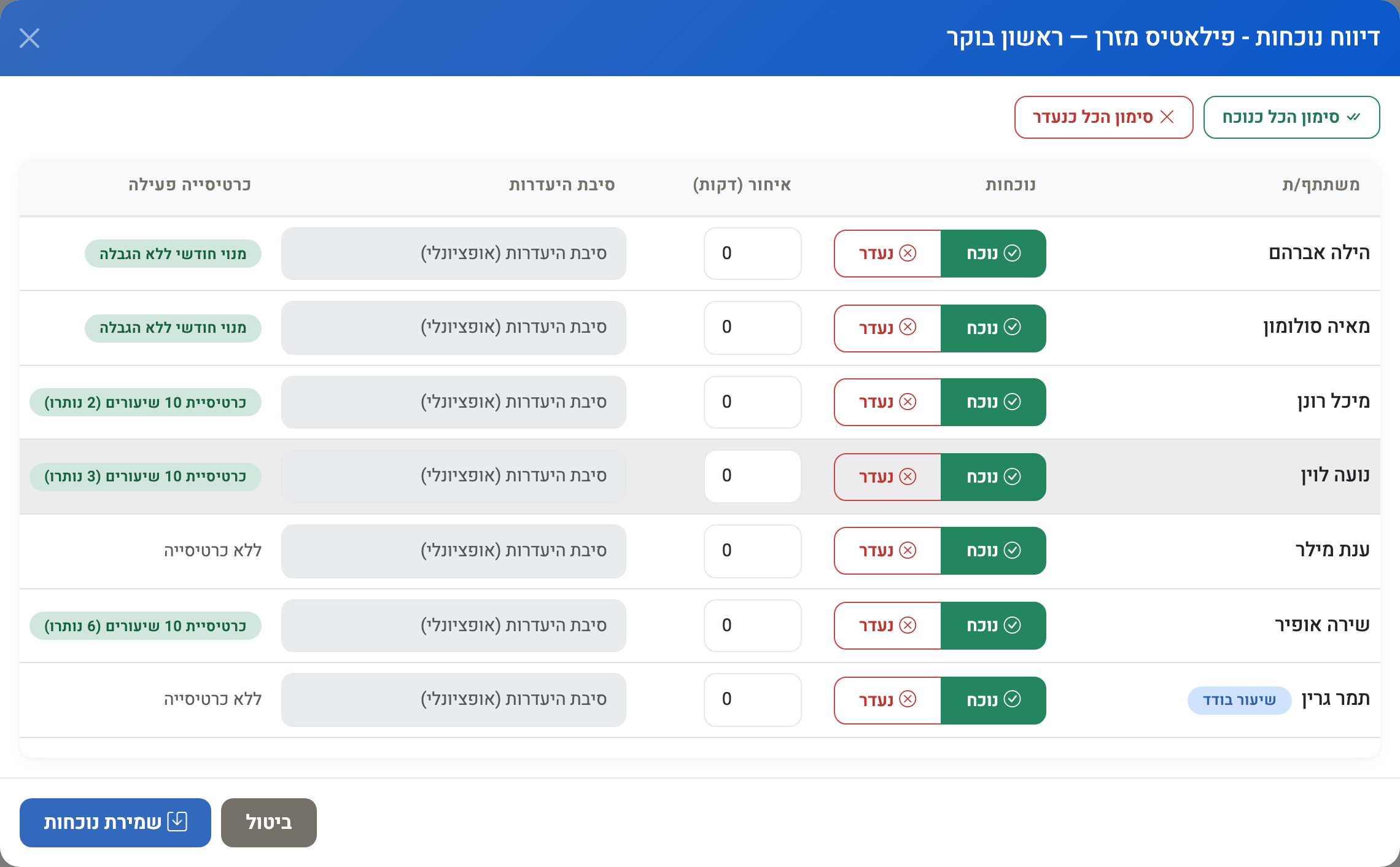
Task: Mark מאיה סולומון as present (נוכח)
Action: [x=993, y=328]
